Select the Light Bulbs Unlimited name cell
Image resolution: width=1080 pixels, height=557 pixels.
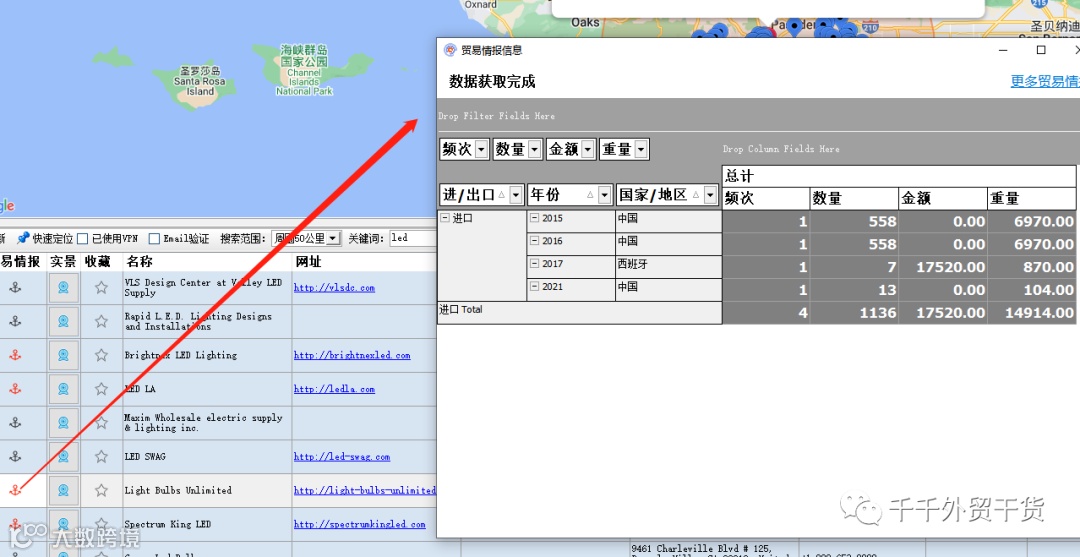(x=207, y=490)
